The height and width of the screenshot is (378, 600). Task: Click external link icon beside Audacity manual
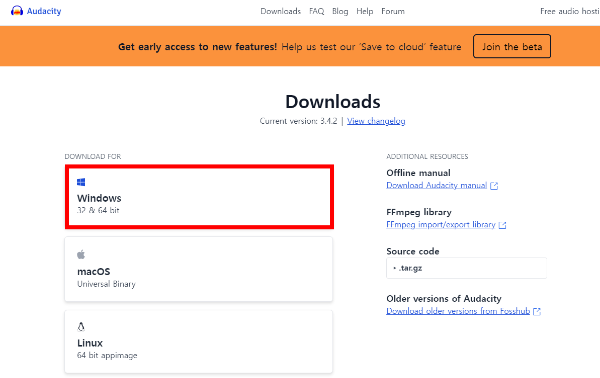pos(494,186)
